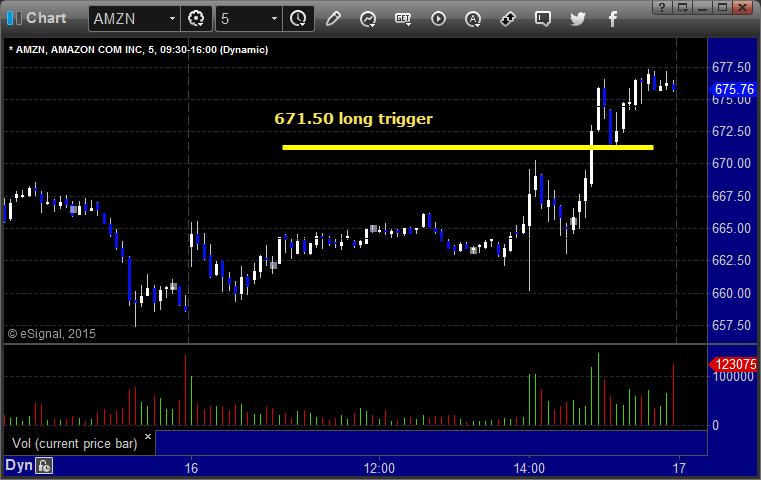Click the trade arrows icon
761x480 pixels.
pos(508,19)
